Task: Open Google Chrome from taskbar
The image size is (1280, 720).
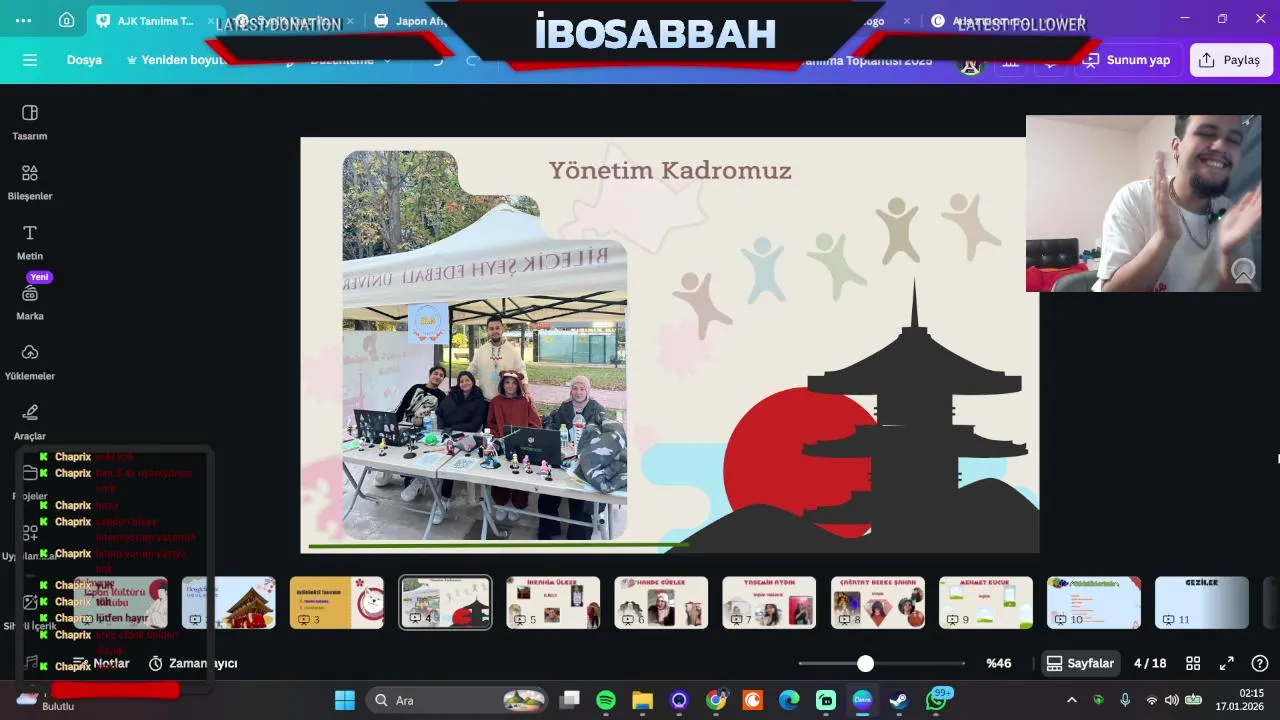Action: [716, 700]
